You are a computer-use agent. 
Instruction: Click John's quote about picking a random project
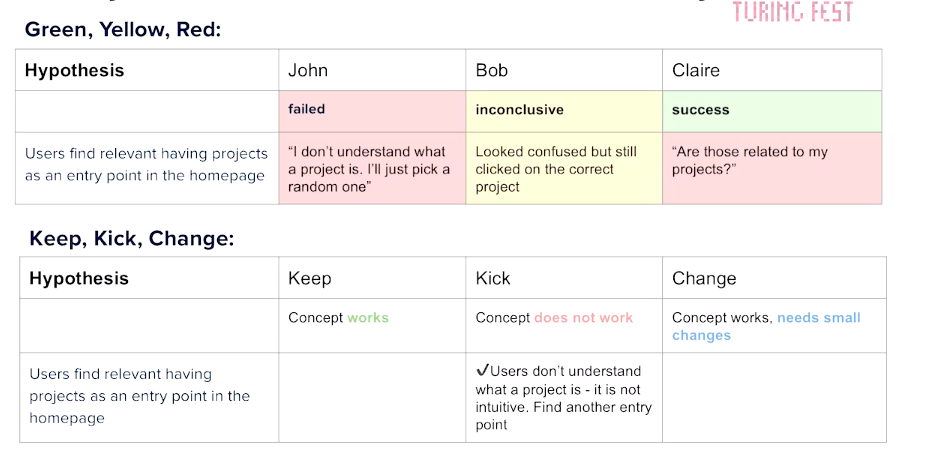pos(372,169)
